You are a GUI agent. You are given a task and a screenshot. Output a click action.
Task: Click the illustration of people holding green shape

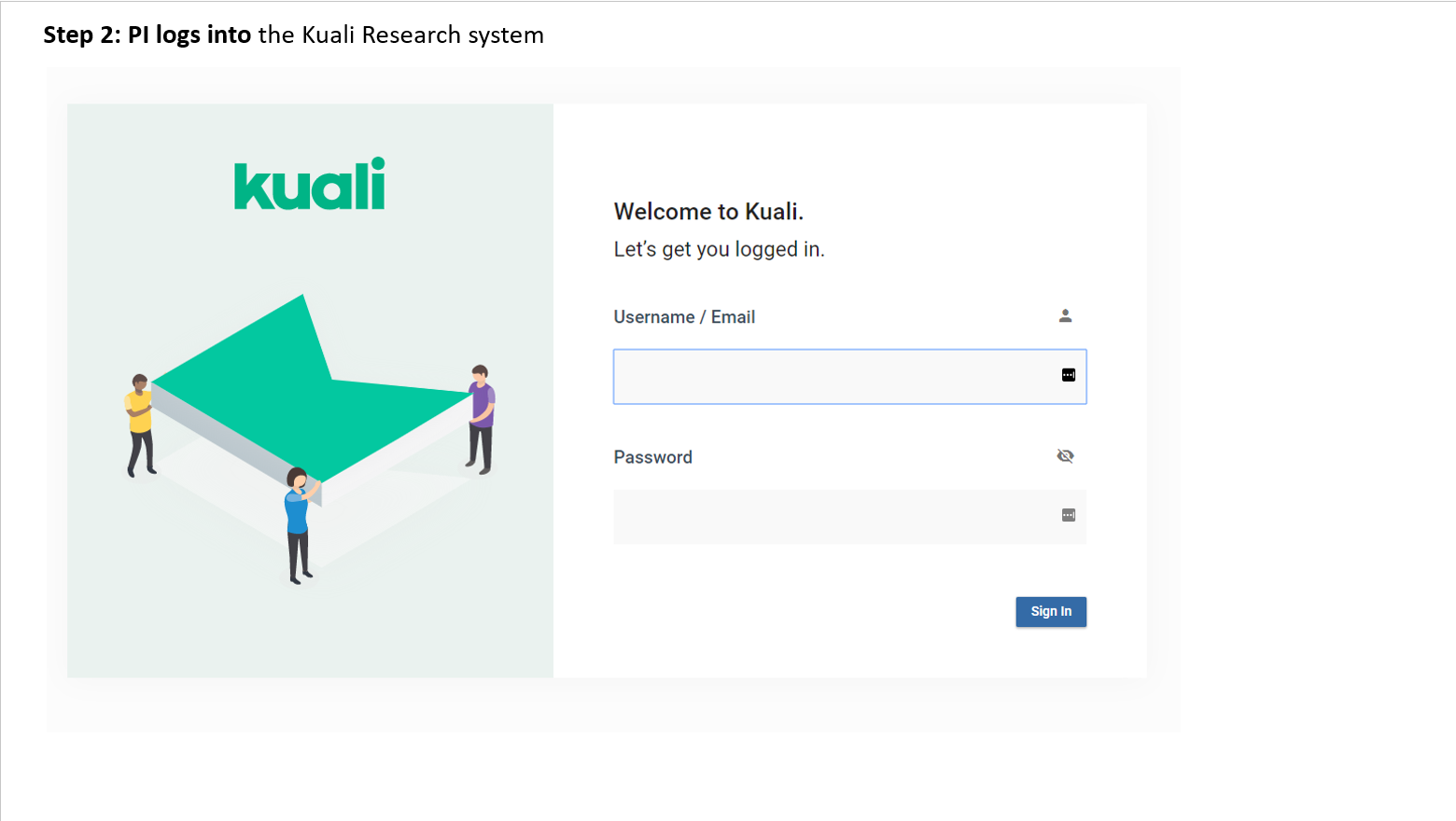tap(310, 438)
